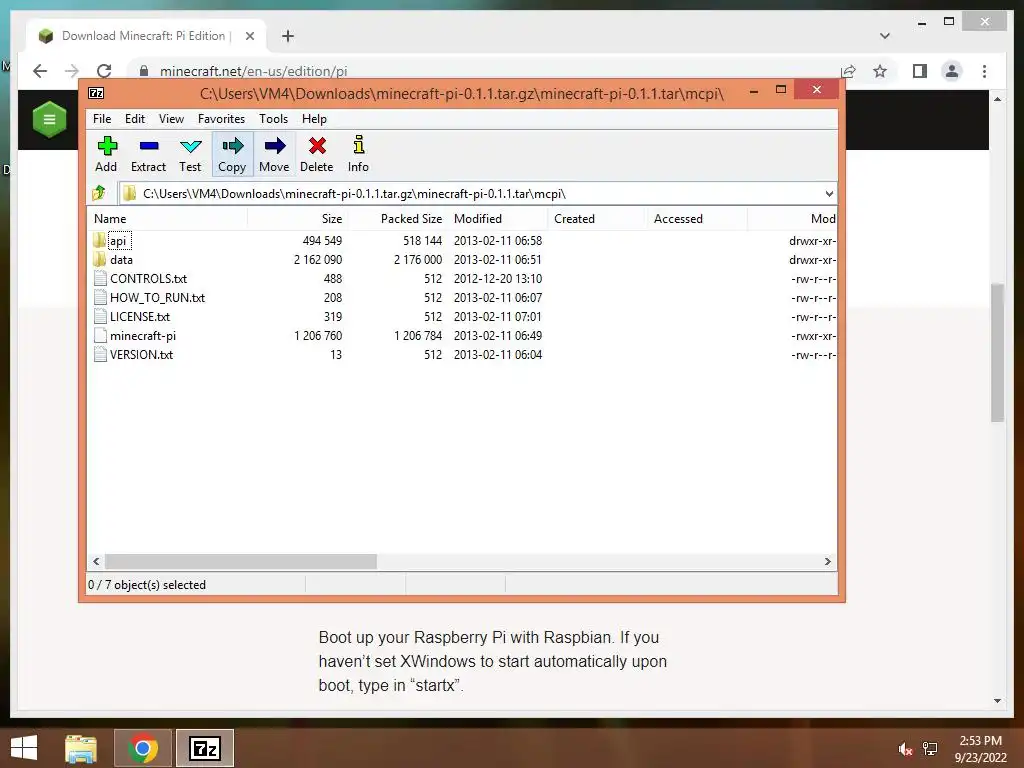Image resolution: width=1024 pixels, height=768 pixels.
Task: Close the Minecraft Pi Edition tab
Action: 249,36
